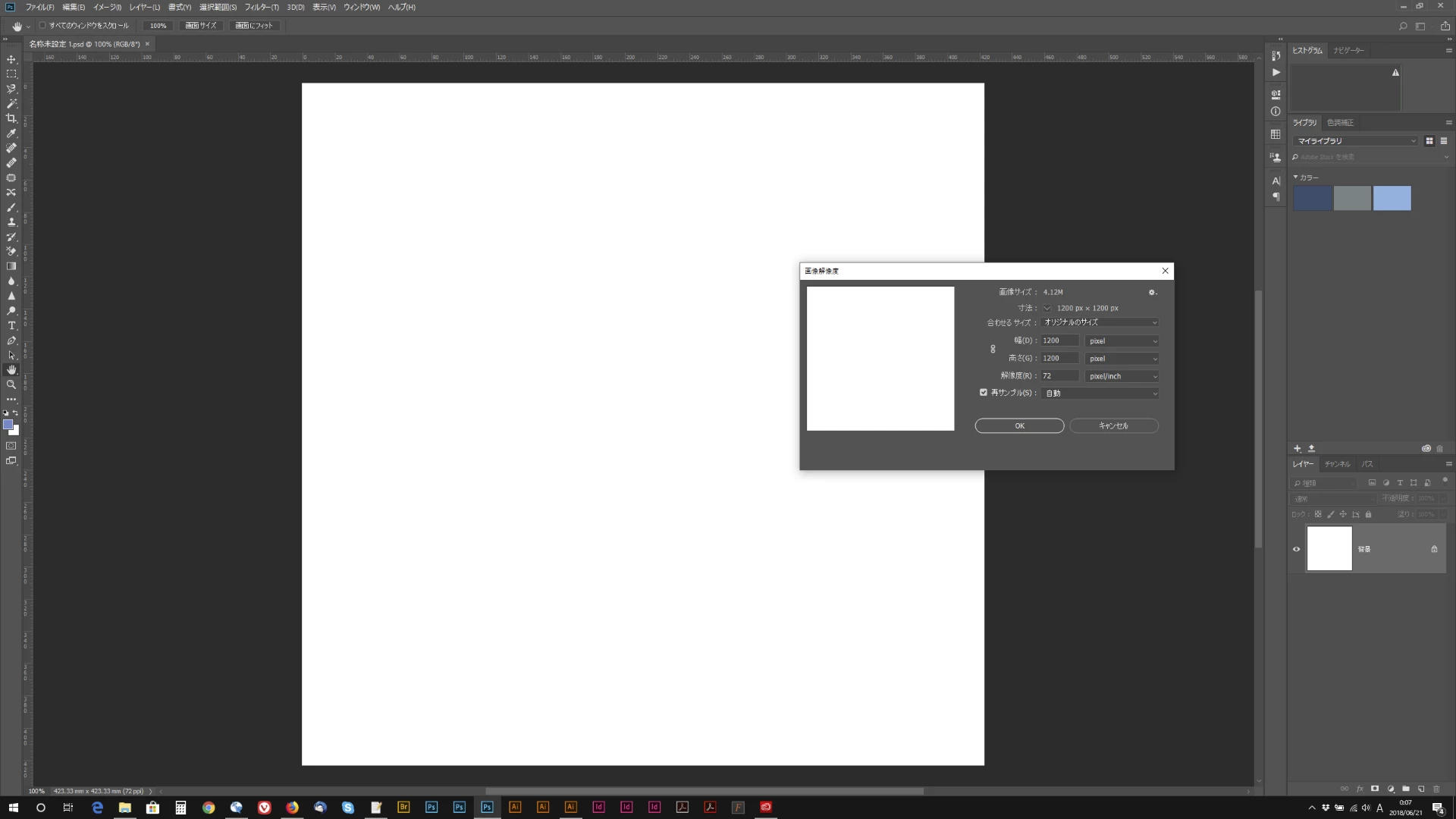Open the height unit pixel dropdown

pos(1122,359)
